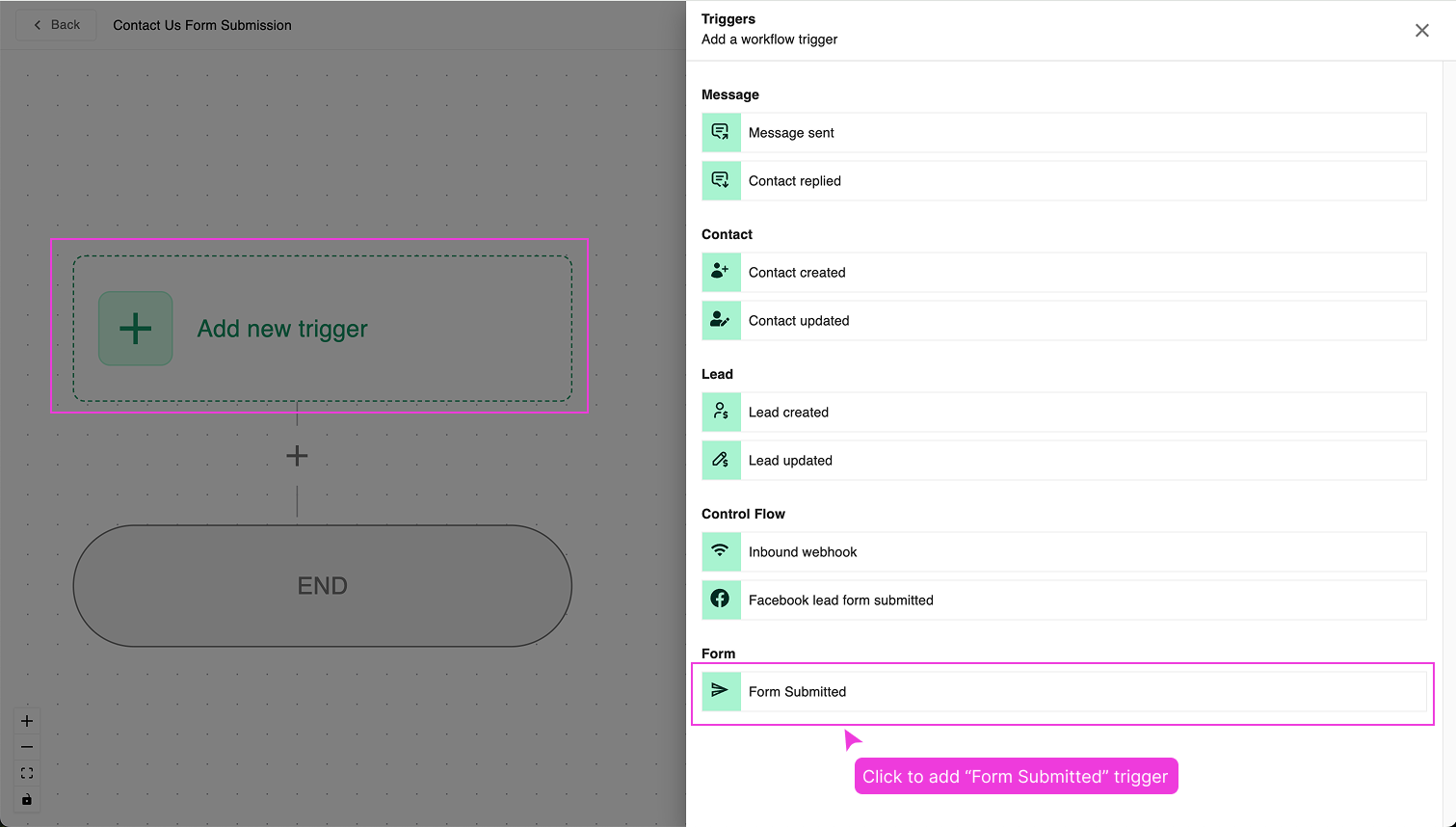Lock the workflow canvas

[26, 798]
